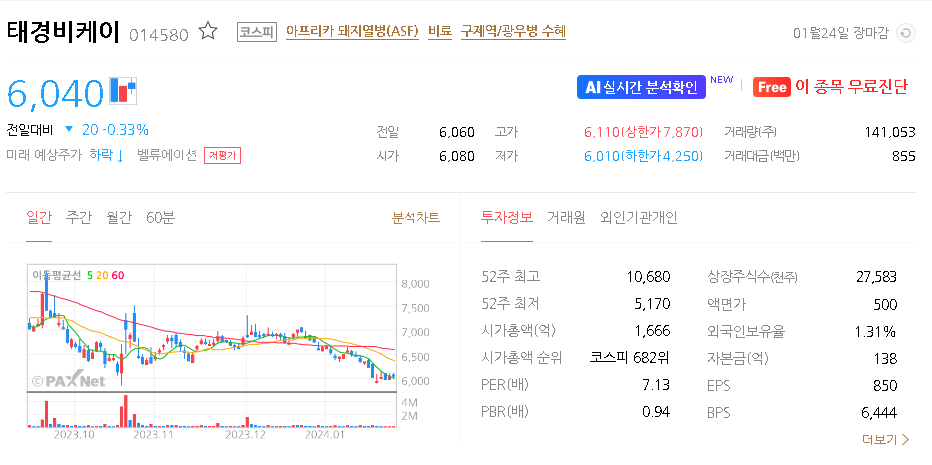Image resolution: width=932 pixels, height=465 pixels.
Task: Add 태경비케이 to favorites with star icon
Action: point(208,32)
